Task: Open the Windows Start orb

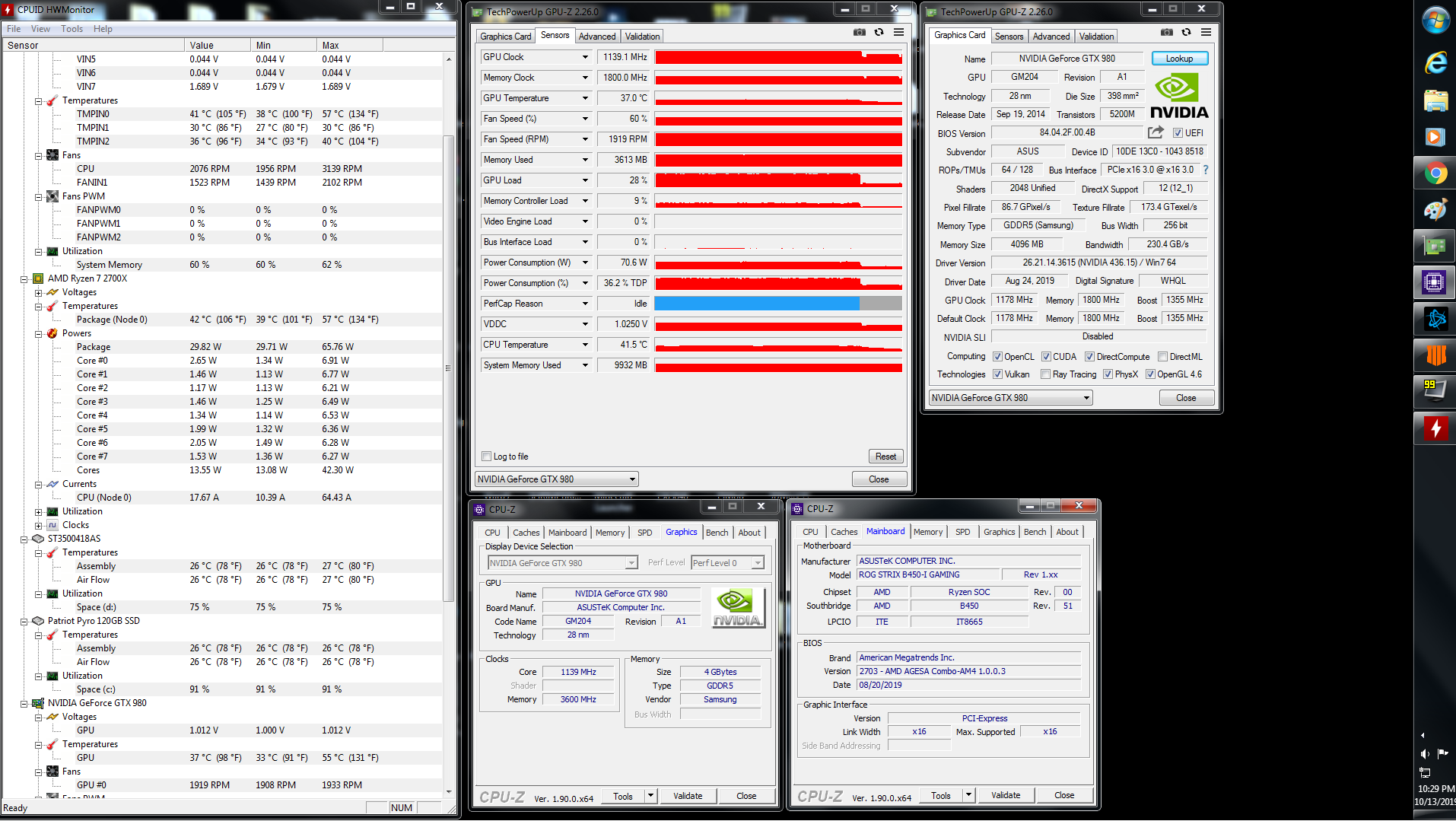Action: pos(1435,21)
